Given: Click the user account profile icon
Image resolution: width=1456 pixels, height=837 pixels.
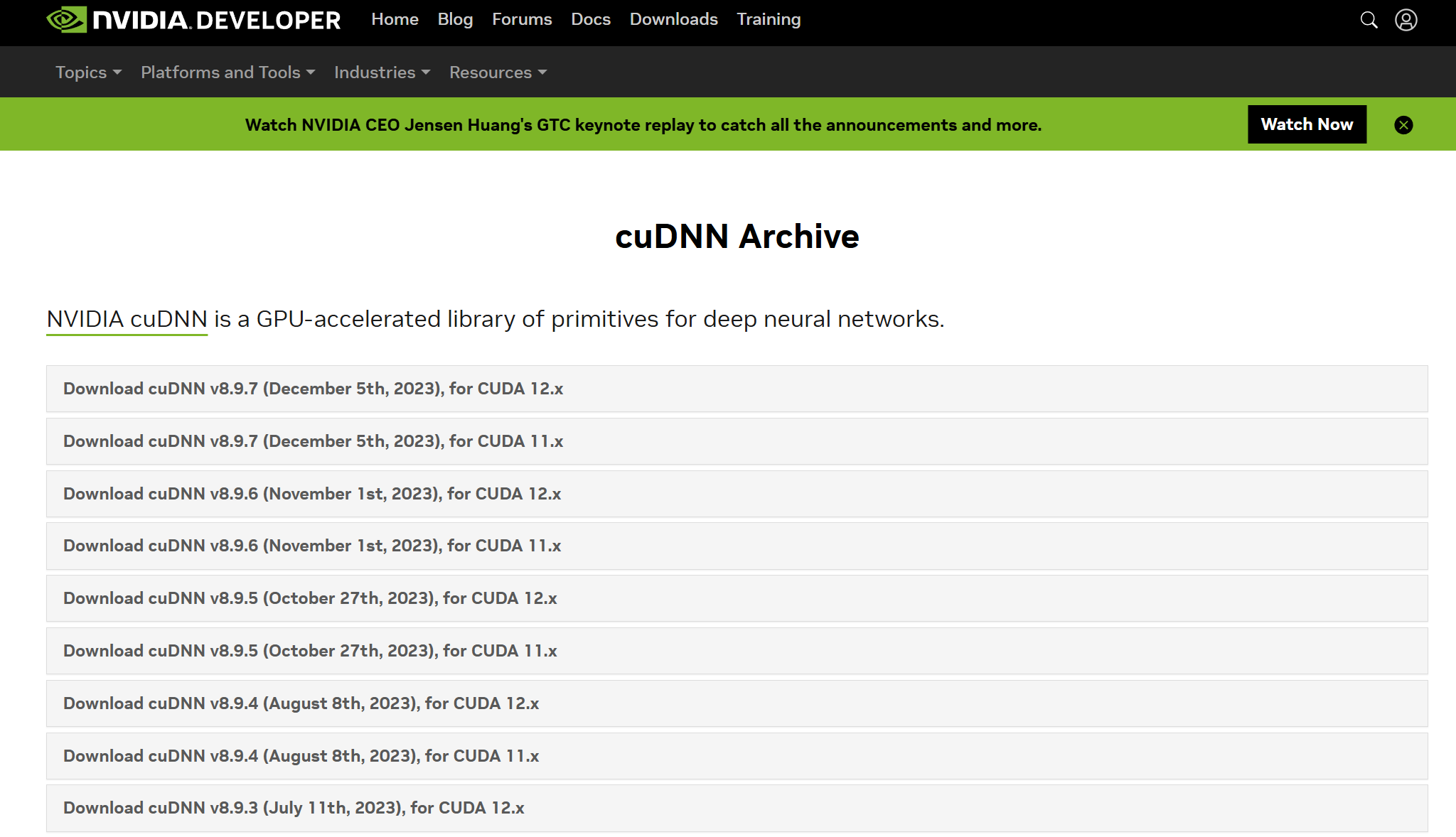Looking at the screenshot, I should [x=1406, y=20].
